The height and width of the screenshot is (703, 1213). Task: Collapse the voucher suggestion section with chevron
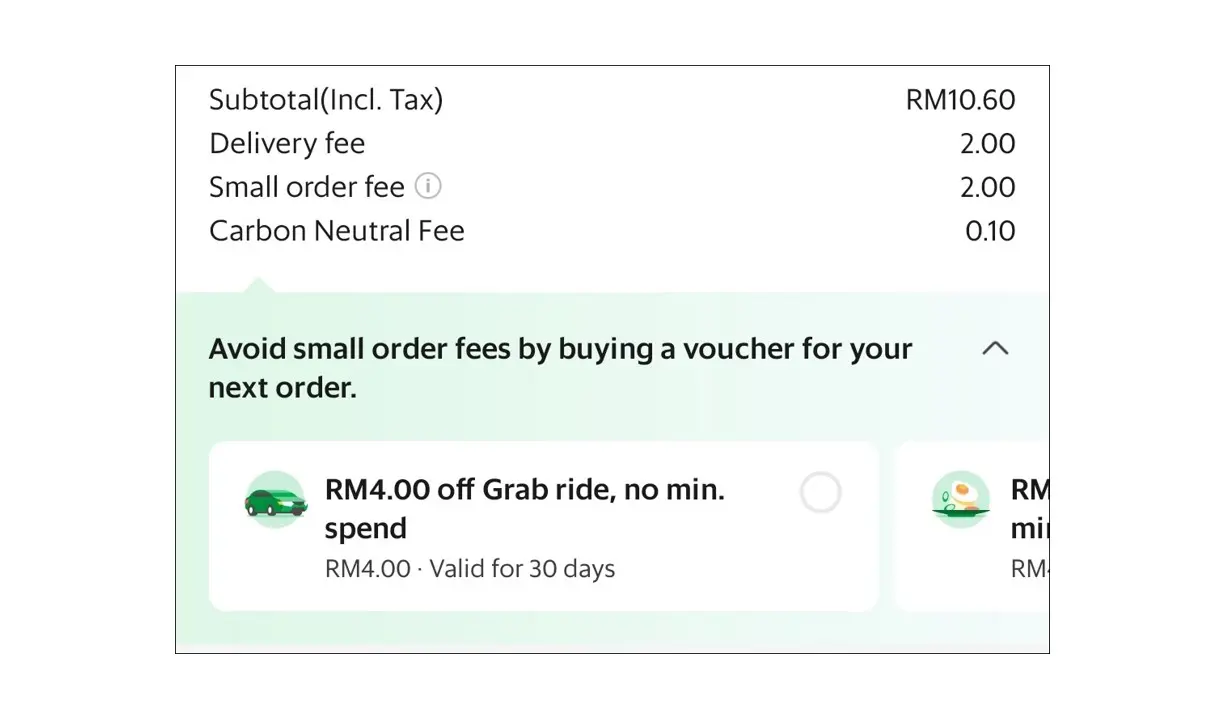coord(995,348)
